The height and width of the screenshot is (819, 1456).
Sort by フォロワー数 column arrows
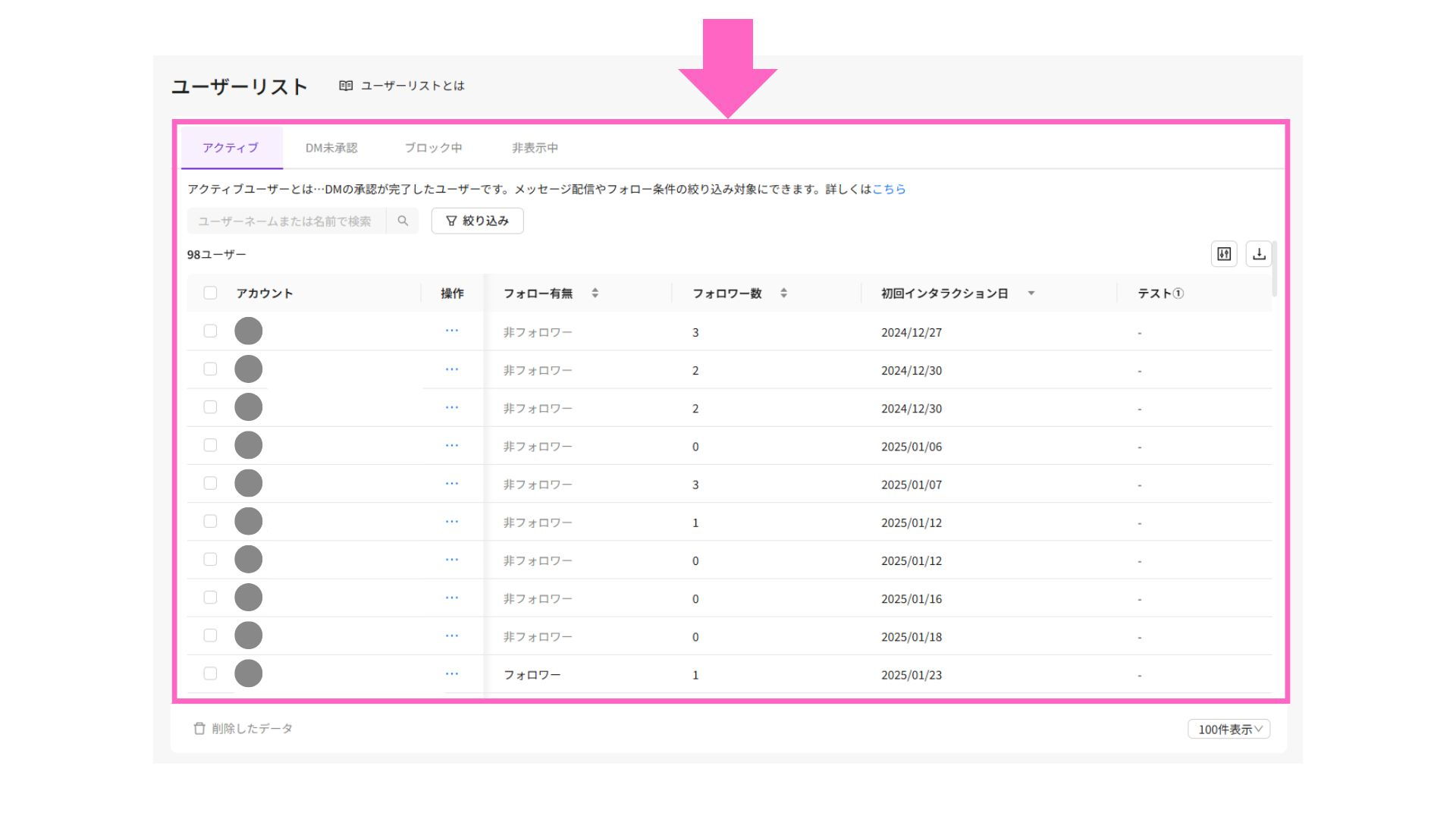pos(783,293)
